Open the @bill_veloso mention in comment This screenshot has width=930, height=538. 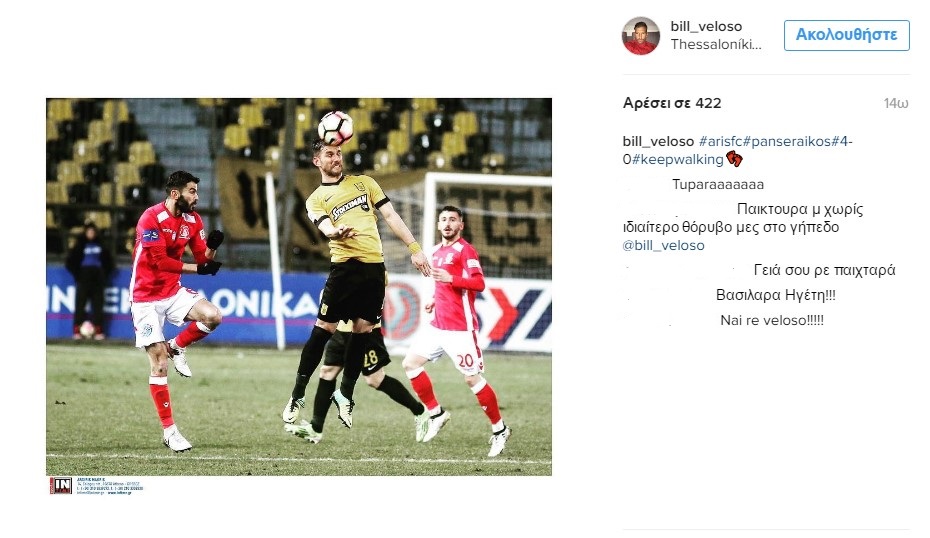[664, 246]
